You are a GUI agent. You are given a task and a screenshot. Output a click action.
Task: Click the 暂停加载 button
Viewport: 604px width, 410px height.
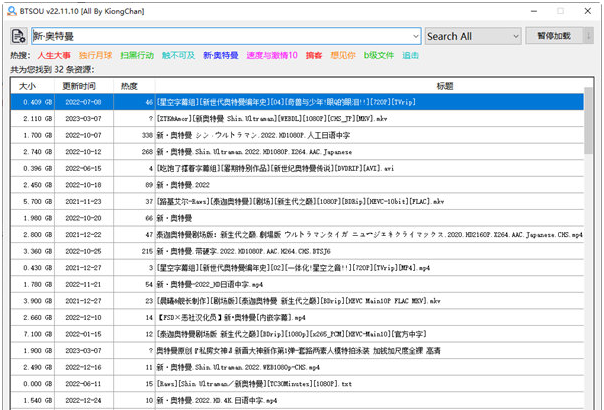(x=553, y=36)
